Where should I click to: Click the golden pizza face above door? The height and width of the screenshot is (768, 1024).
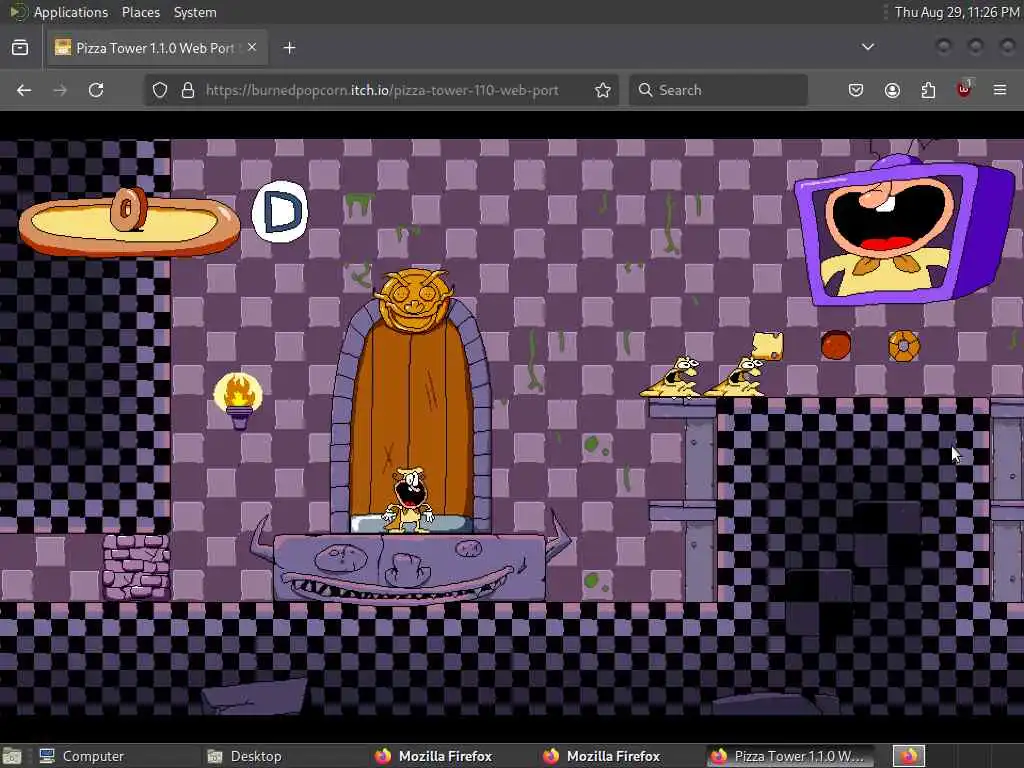[415, 301]
